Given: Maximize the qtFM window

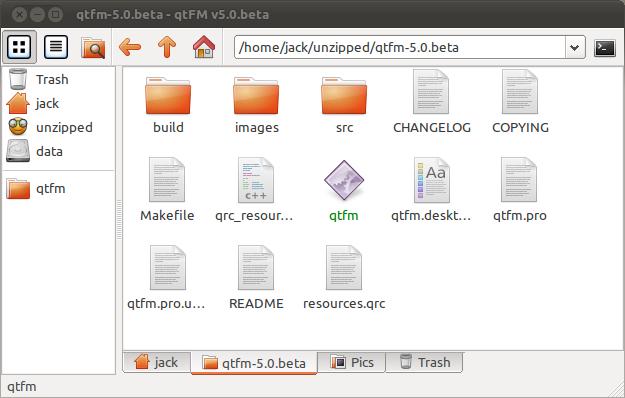Looking at the screenshot, I should click(x=55, y=15).
